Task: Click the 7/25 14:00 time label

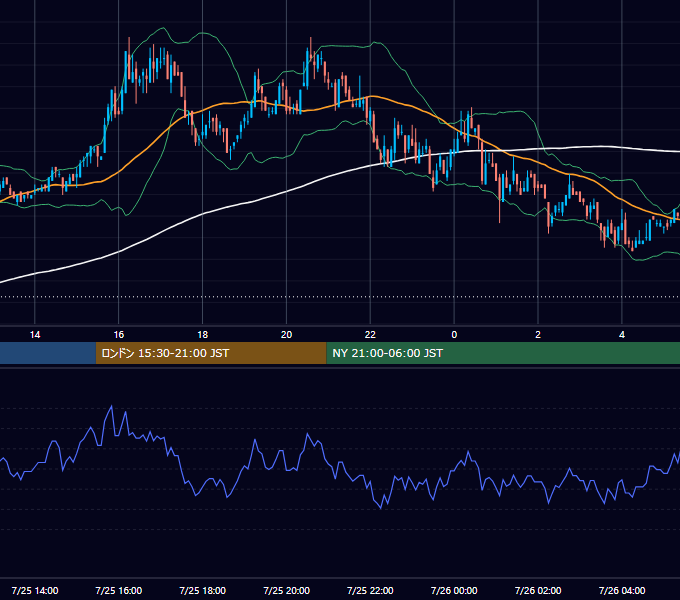Action: (35, 590)
